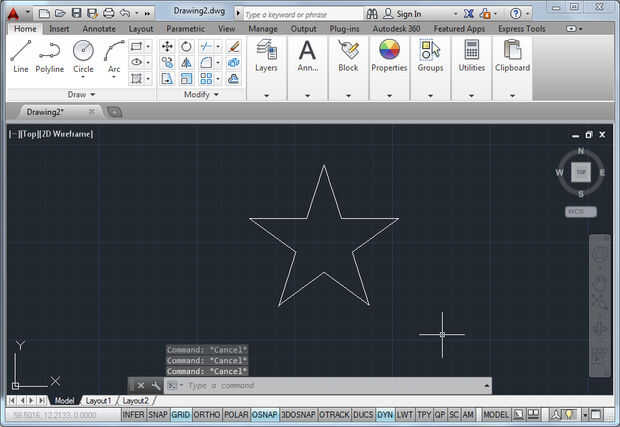
Task: Open the AutoCAD application menu
Action: coord(14,14)
